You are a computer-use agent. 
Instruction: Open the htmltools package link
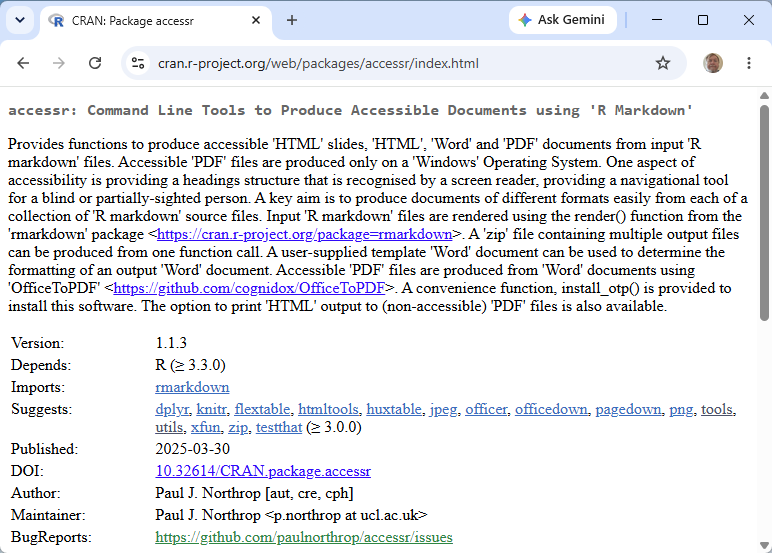(x=328, y=409)
